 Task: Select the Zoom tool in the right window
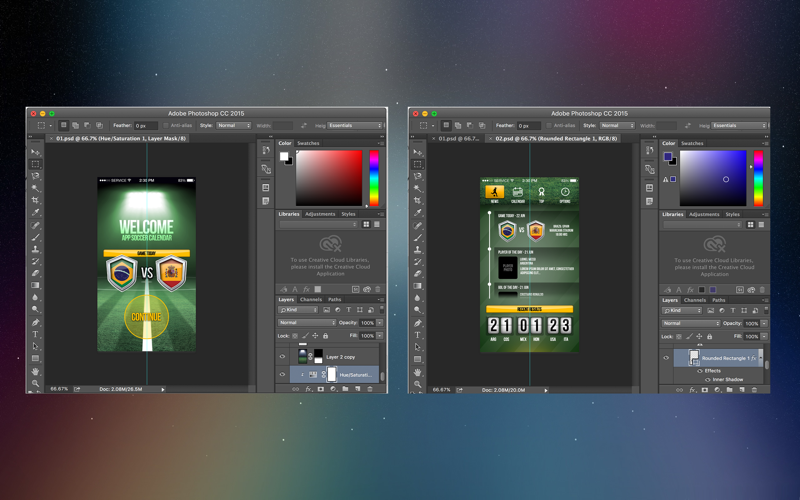point(418,384)
